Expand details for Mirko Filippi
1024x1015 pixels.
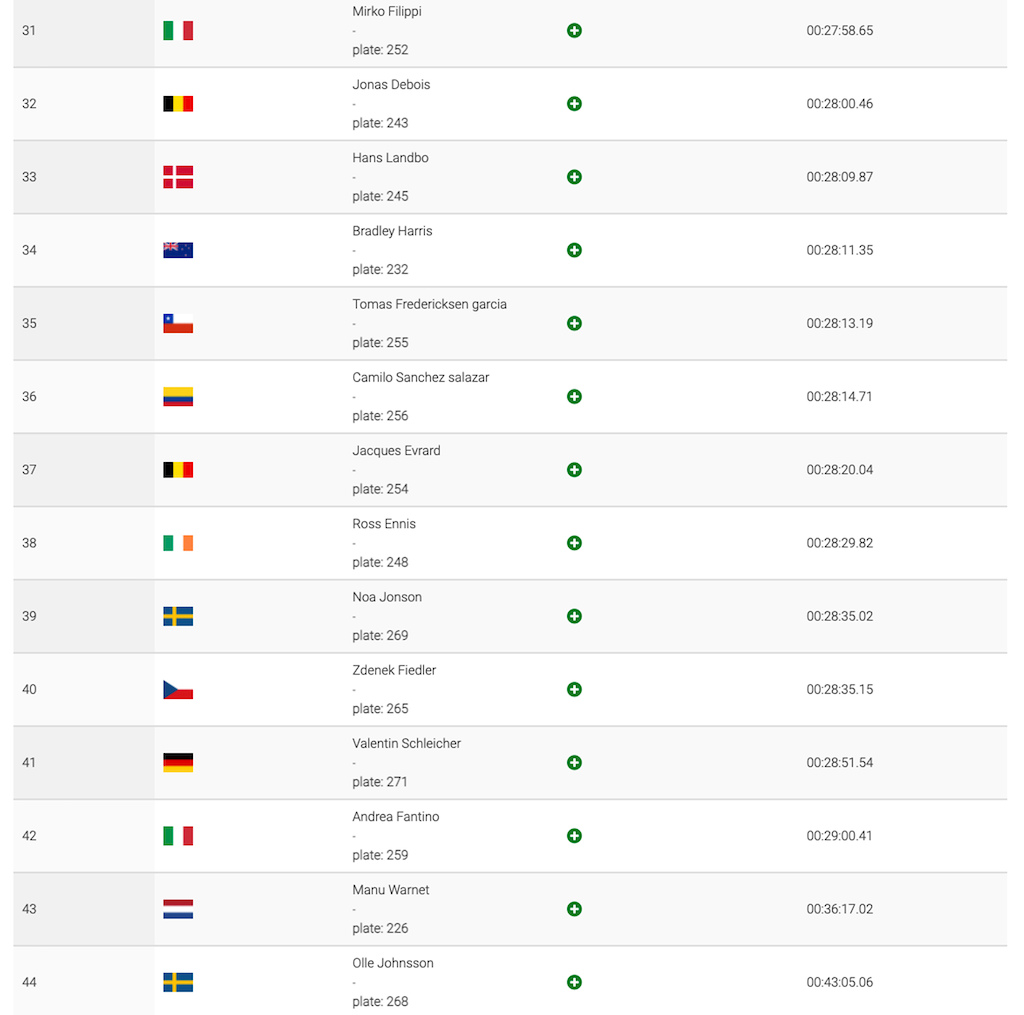(574, 31)
